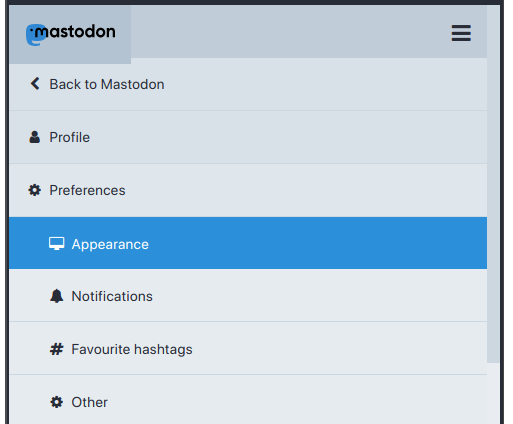Image resolution: width=513 pixels, height=424 pixels.
Task: Click the Preferences gear icon
Action: click(x=35, y=190)
